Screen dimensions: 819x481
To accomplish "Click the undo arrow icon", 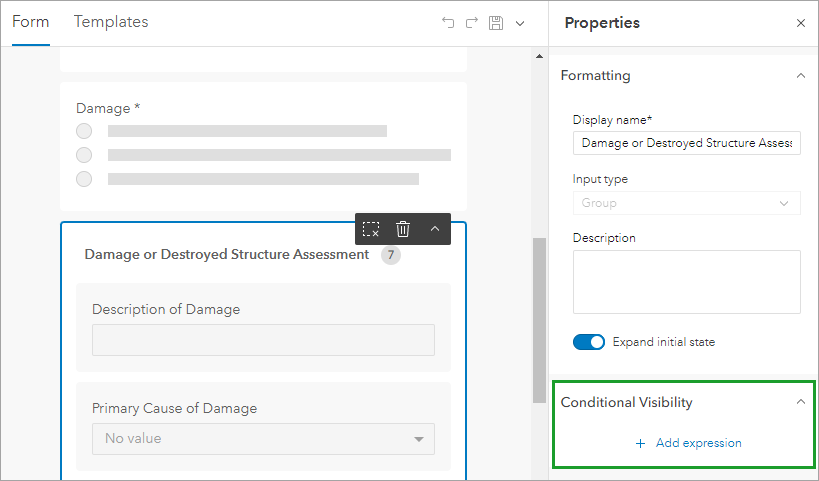I will 448,22.
